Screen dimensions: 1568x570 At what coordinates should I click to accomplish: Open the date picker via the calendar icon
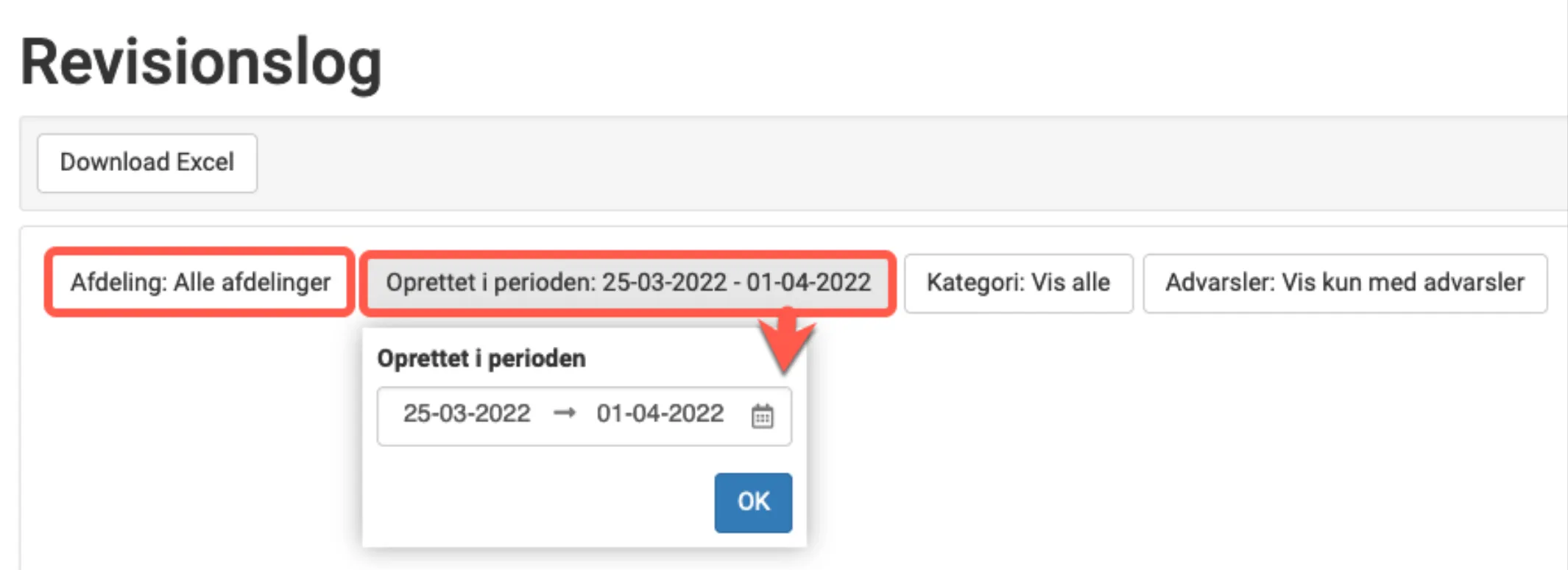[x=762, y=416]
